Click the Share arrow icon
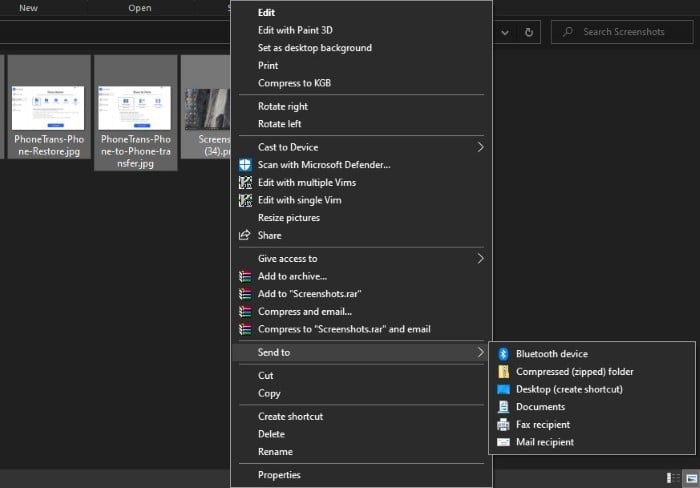This screenshot has width=700, height=488. (245, 235)
